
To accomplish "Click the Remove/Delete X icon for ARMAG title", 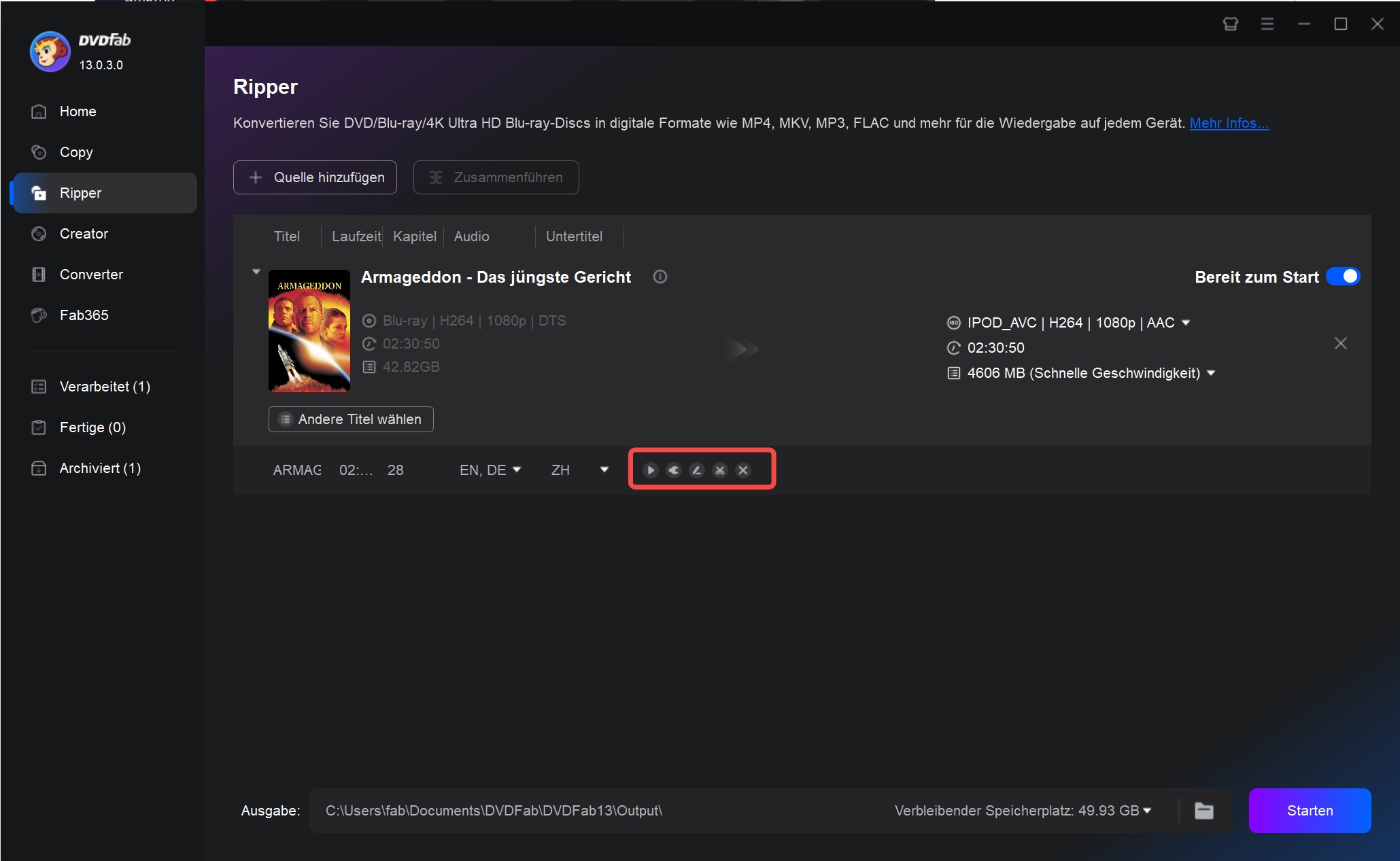I will 744,470.
